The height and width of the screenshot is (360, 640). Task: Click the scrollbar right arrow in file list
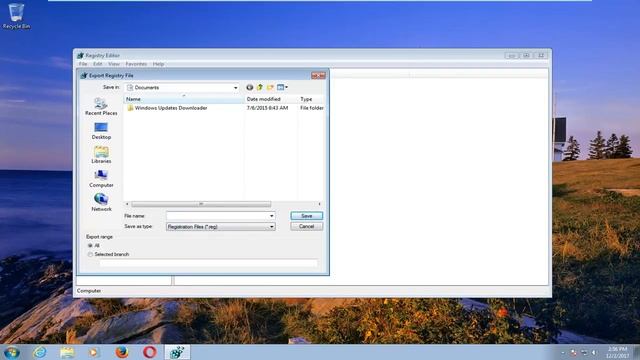tap(320, 204)
